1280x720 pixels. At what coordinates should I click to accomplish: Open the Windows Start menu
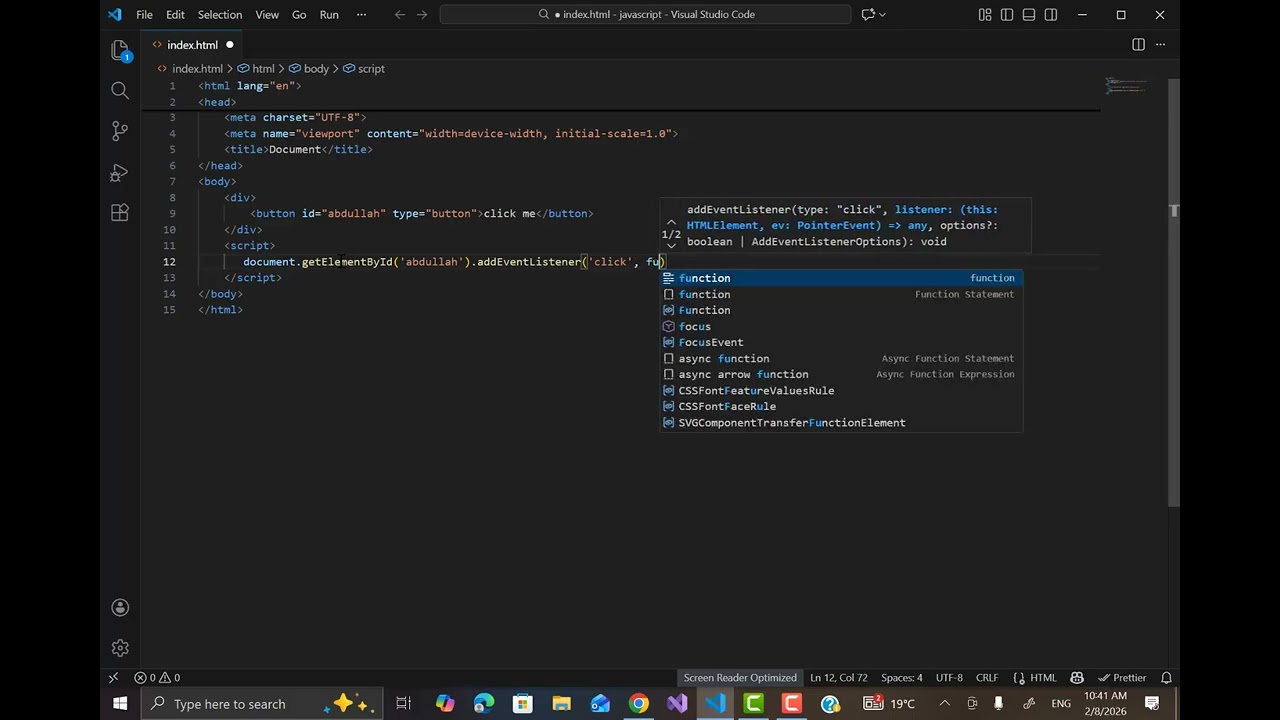pyautogui.click(x=120, y=703)
